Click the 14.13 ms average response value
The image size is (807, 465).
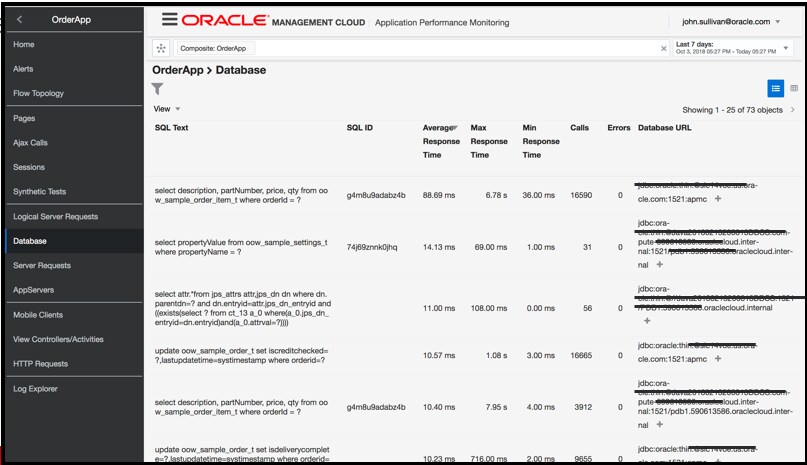[x=438, y=247]
